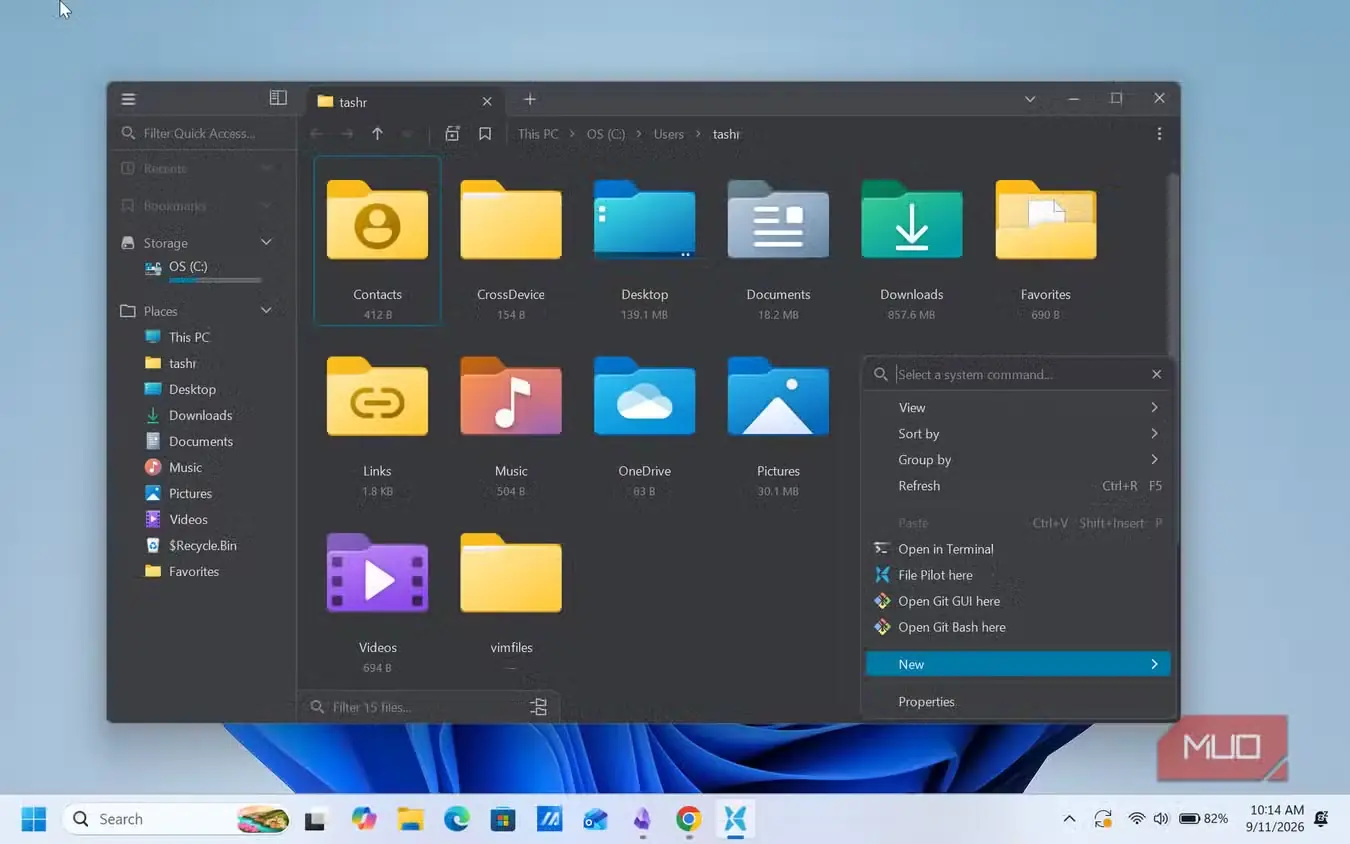Expand the Bookmarks section
Viewport: 1350px width, 844px height.
(x=266, y=205)
